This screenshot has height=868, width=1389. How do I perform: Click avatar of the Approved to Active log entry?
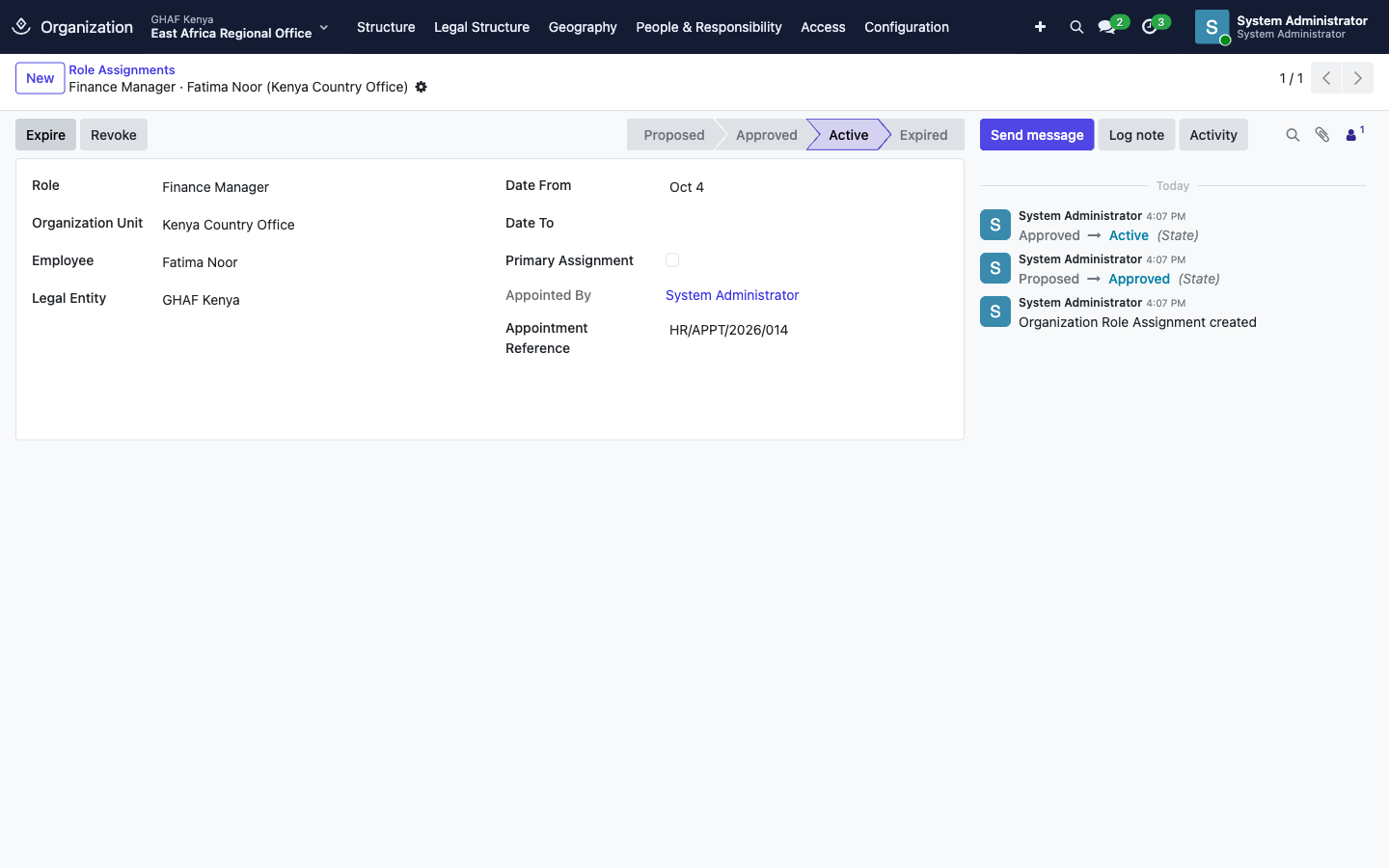(995, 225)
